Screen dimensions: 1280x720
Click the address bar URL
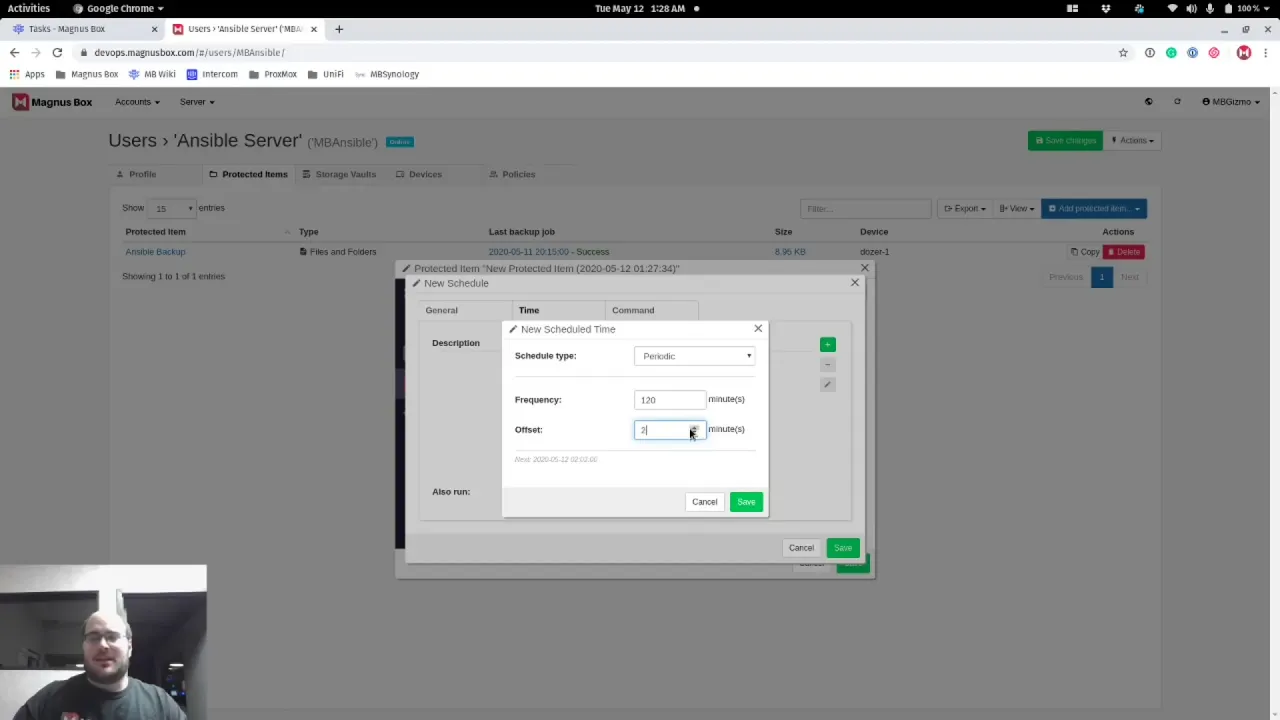tap(189, 52)
